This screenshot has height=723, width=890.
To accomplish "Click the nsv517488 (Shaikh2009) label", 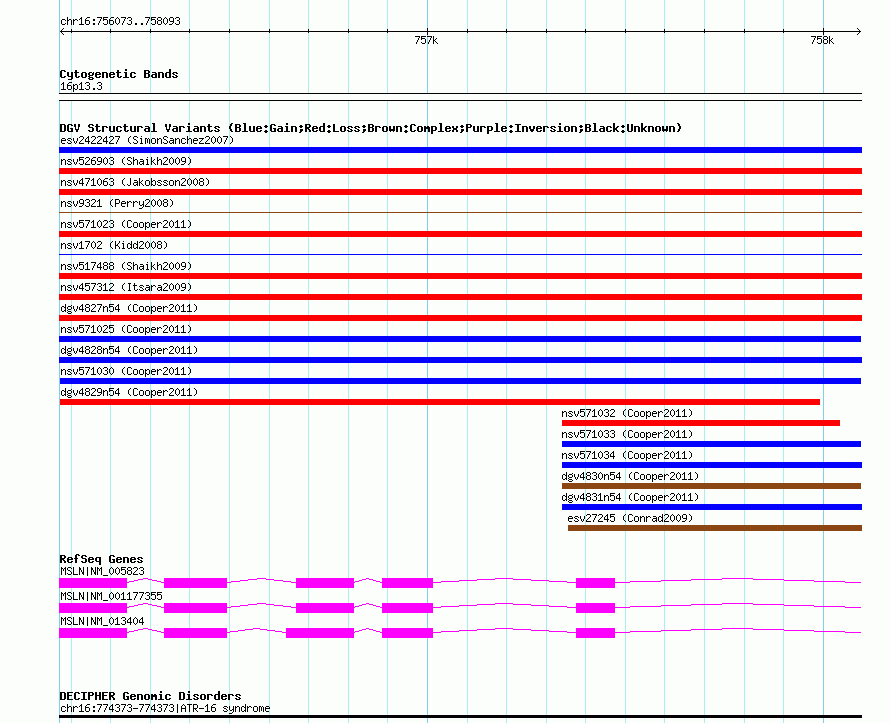I will coord(126,266).
